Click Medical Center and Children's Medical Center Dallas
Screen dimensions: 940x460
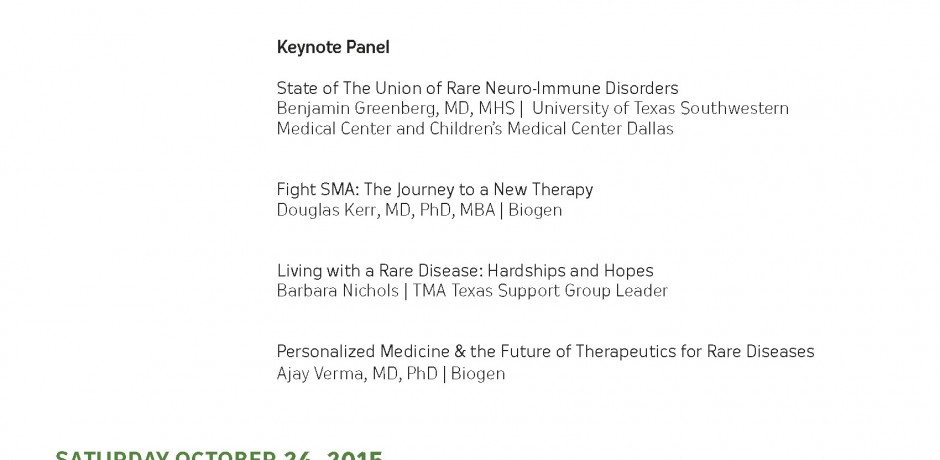475,129
